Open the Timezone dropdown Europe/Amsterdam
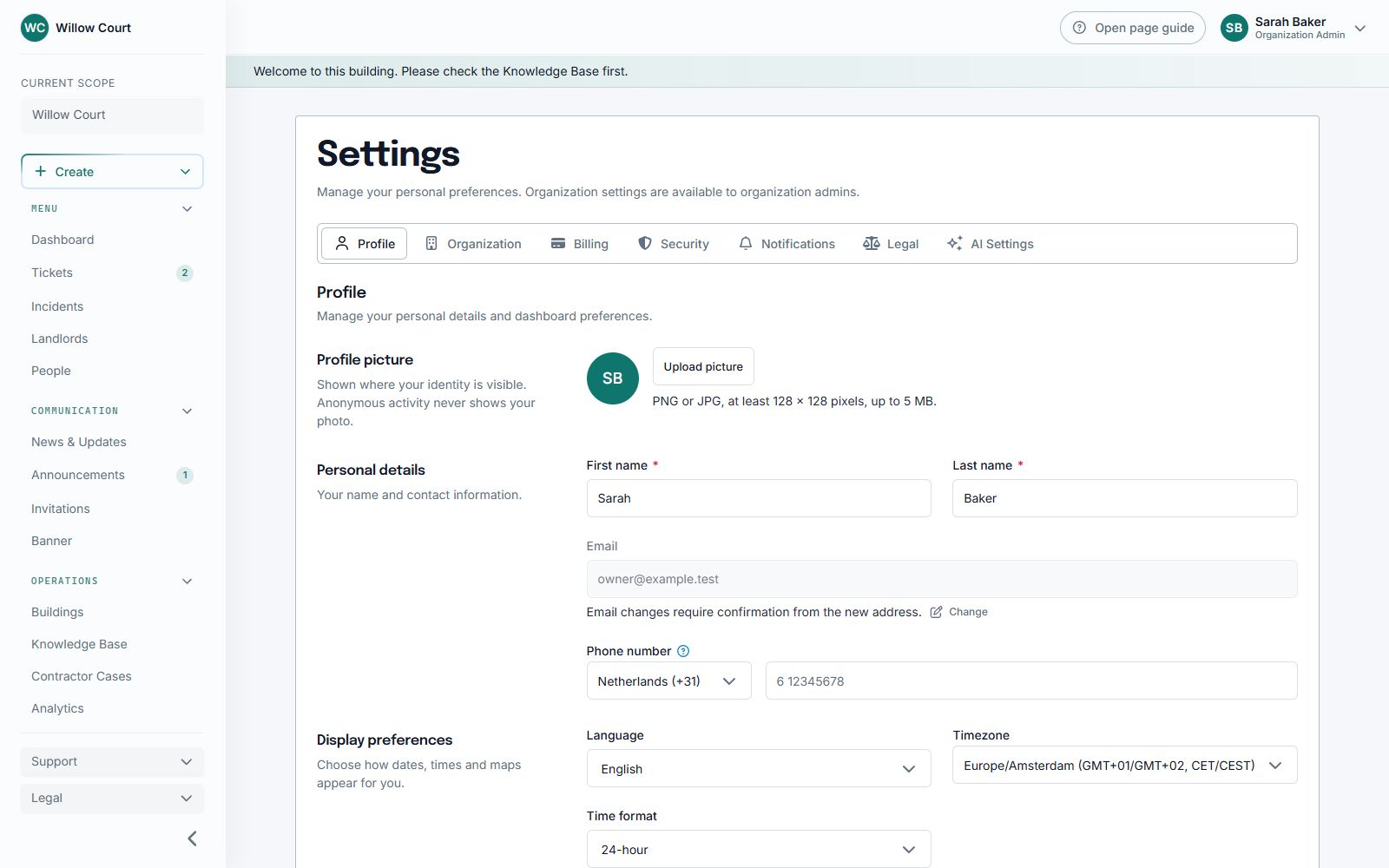The width and height of the screenshot is (1389, 868). click(x=1124, y=766)
